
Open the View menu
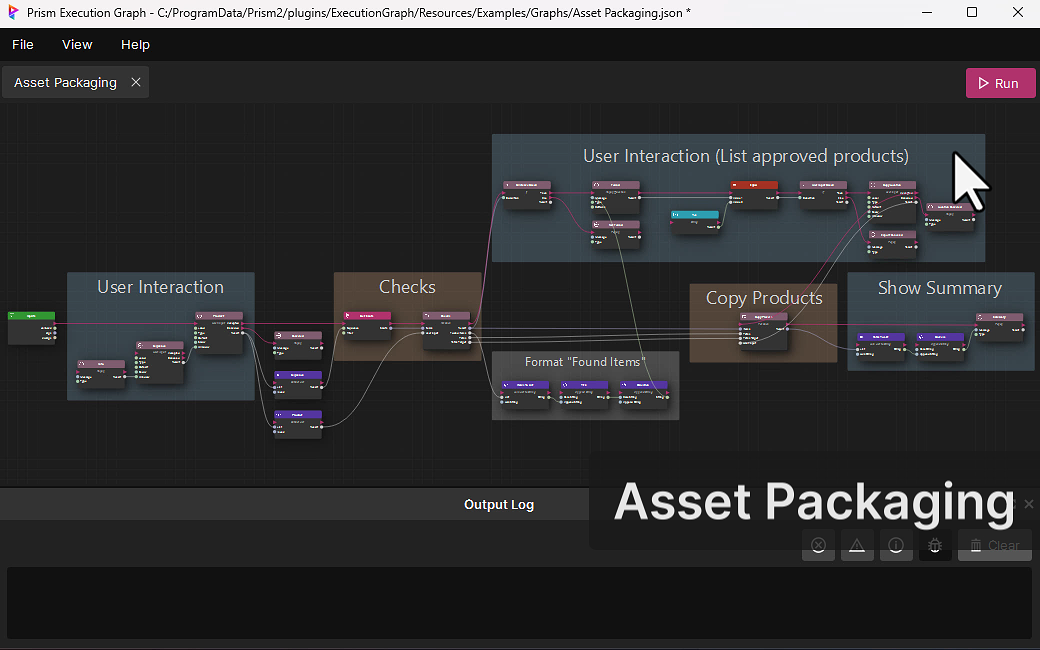pyautogui.click(x=76, y=44)
